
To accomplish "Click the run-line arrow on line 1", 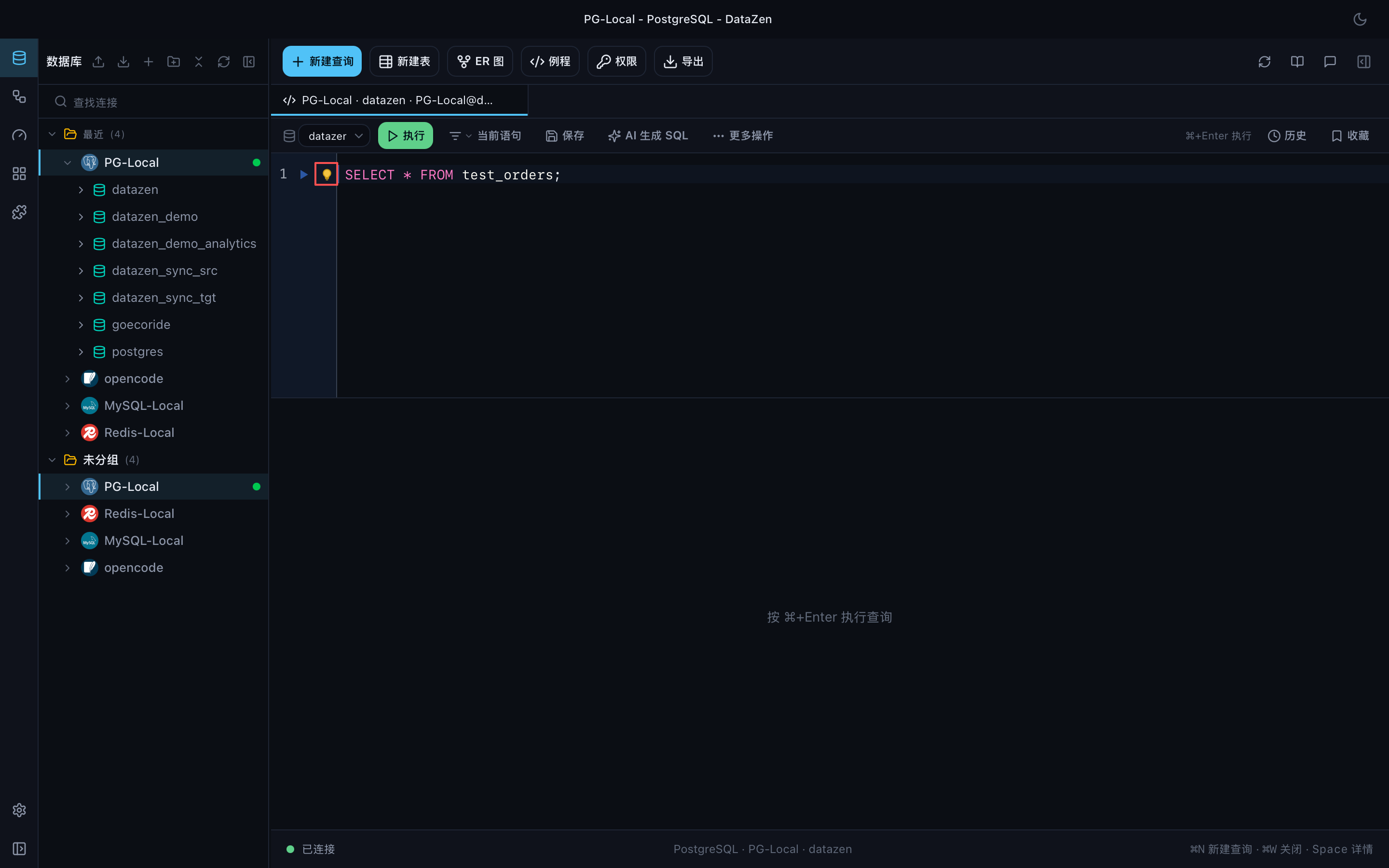I will (x=304, y=175).
